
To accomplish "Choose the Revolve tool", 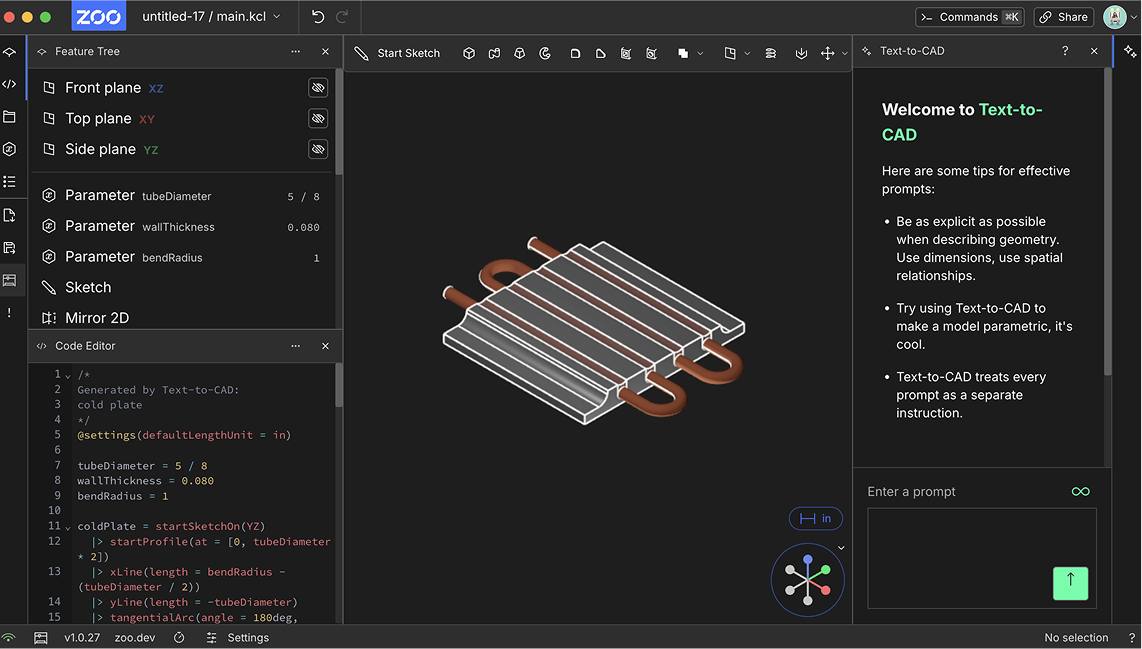I will 545,53.
